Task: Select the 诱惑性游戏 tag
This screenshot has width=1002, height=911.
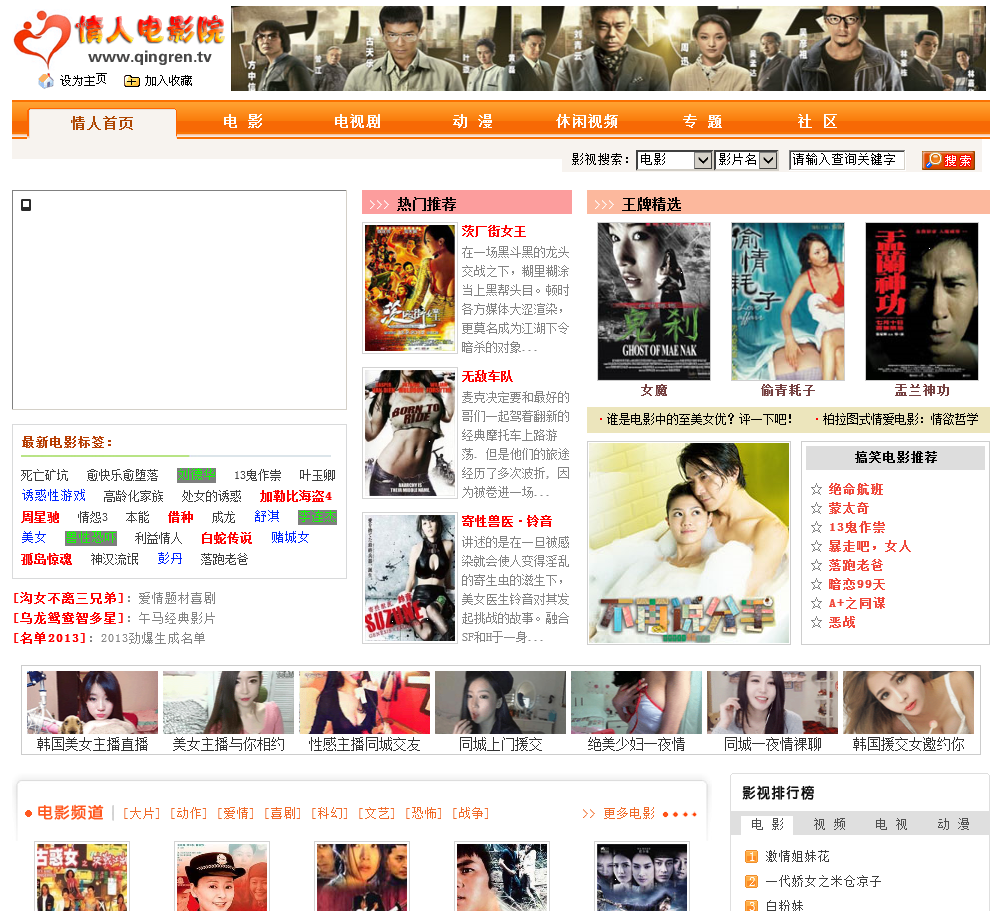Action: pos(54,496)
